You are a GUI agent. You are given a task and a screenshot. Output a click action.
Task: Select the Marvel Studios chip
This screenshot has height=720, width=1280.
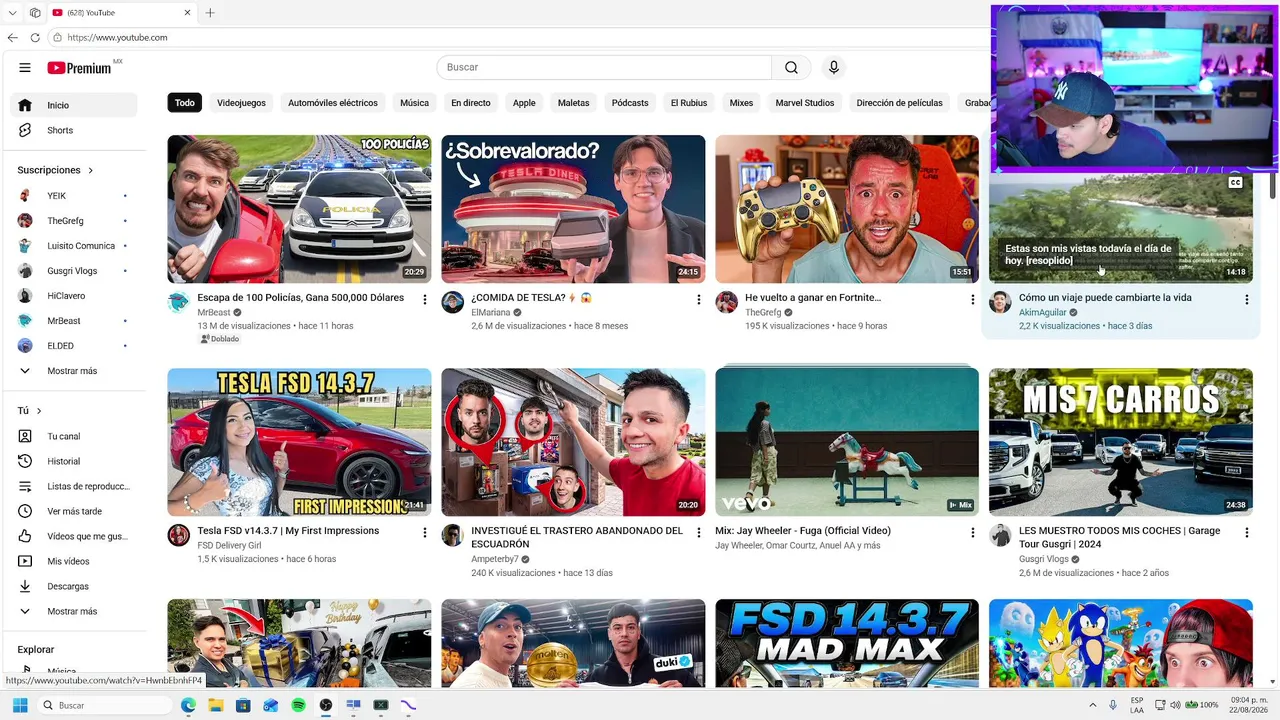point(805,103)
